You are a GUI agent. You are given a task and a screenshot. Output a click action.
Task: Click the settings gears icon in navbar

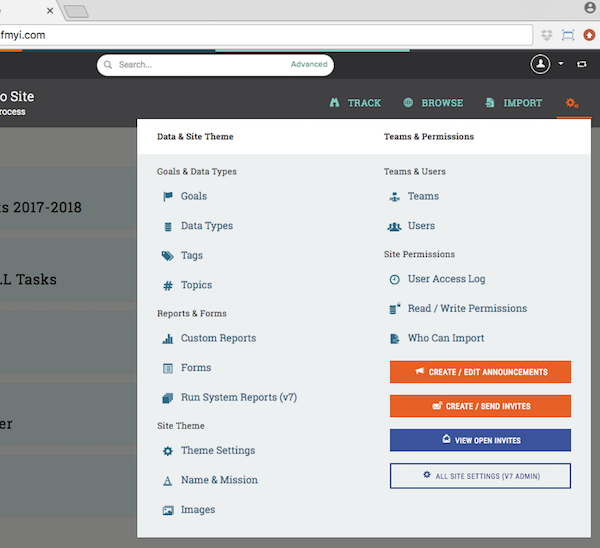pos(572,103)
